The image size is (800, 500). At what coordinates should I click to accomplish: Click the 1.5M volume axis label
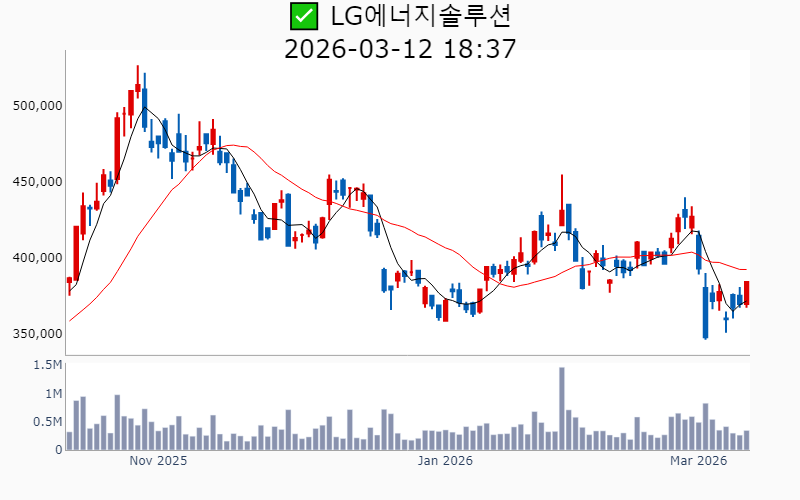pos(47,365)
